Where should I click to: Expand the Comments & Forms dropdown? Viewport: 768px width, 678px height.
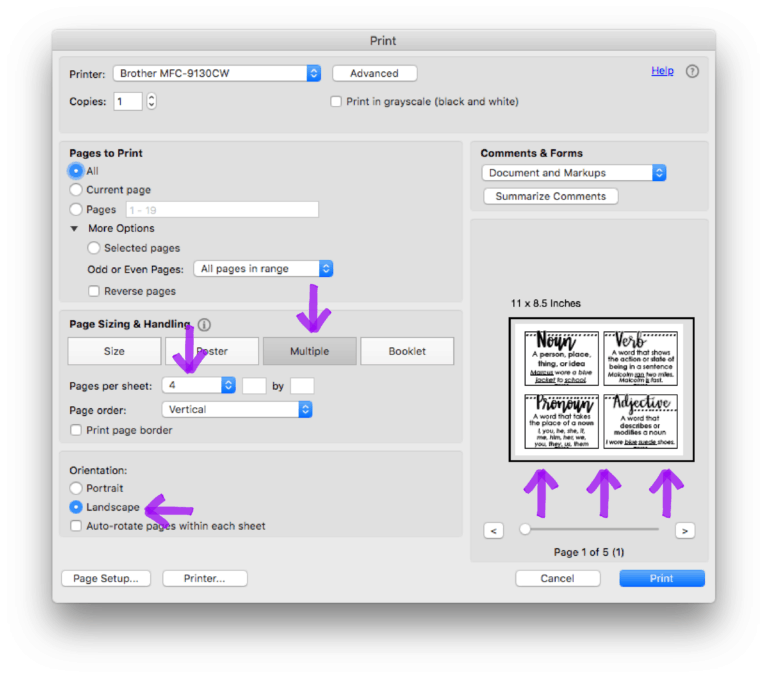click(659, 173)
